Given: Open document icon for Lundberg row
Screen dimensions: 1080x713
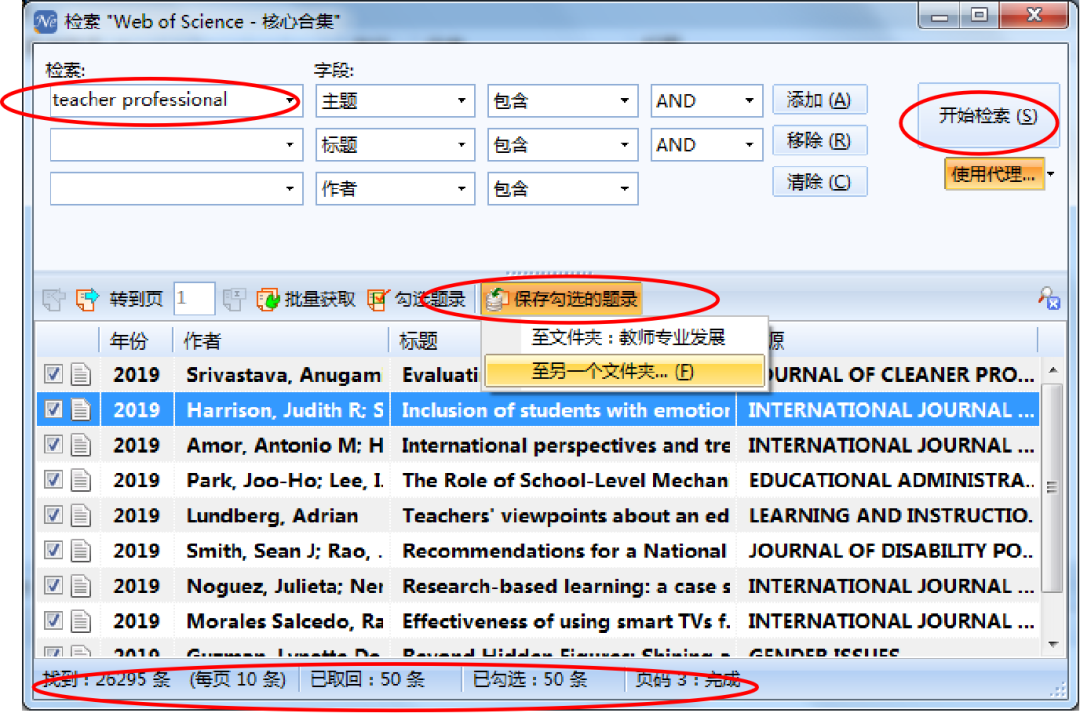Looking at the screenshot, I should click(x=81, y=515).
